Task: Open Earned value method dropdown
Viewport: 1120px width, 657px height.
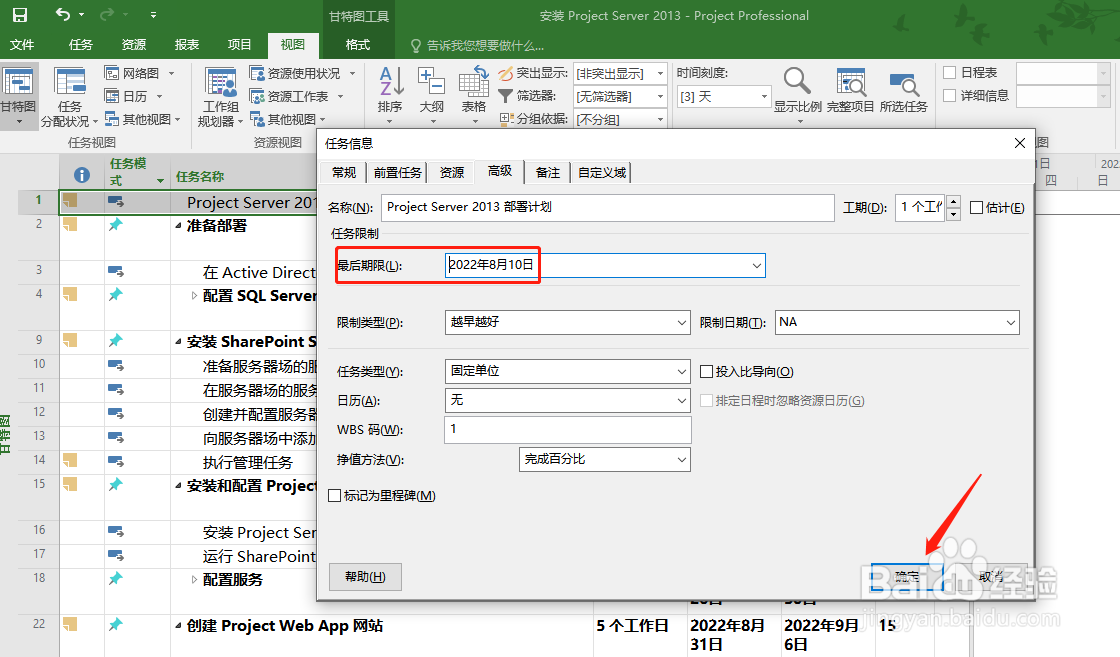Action: pyautogui.click(x=681, y=459)
